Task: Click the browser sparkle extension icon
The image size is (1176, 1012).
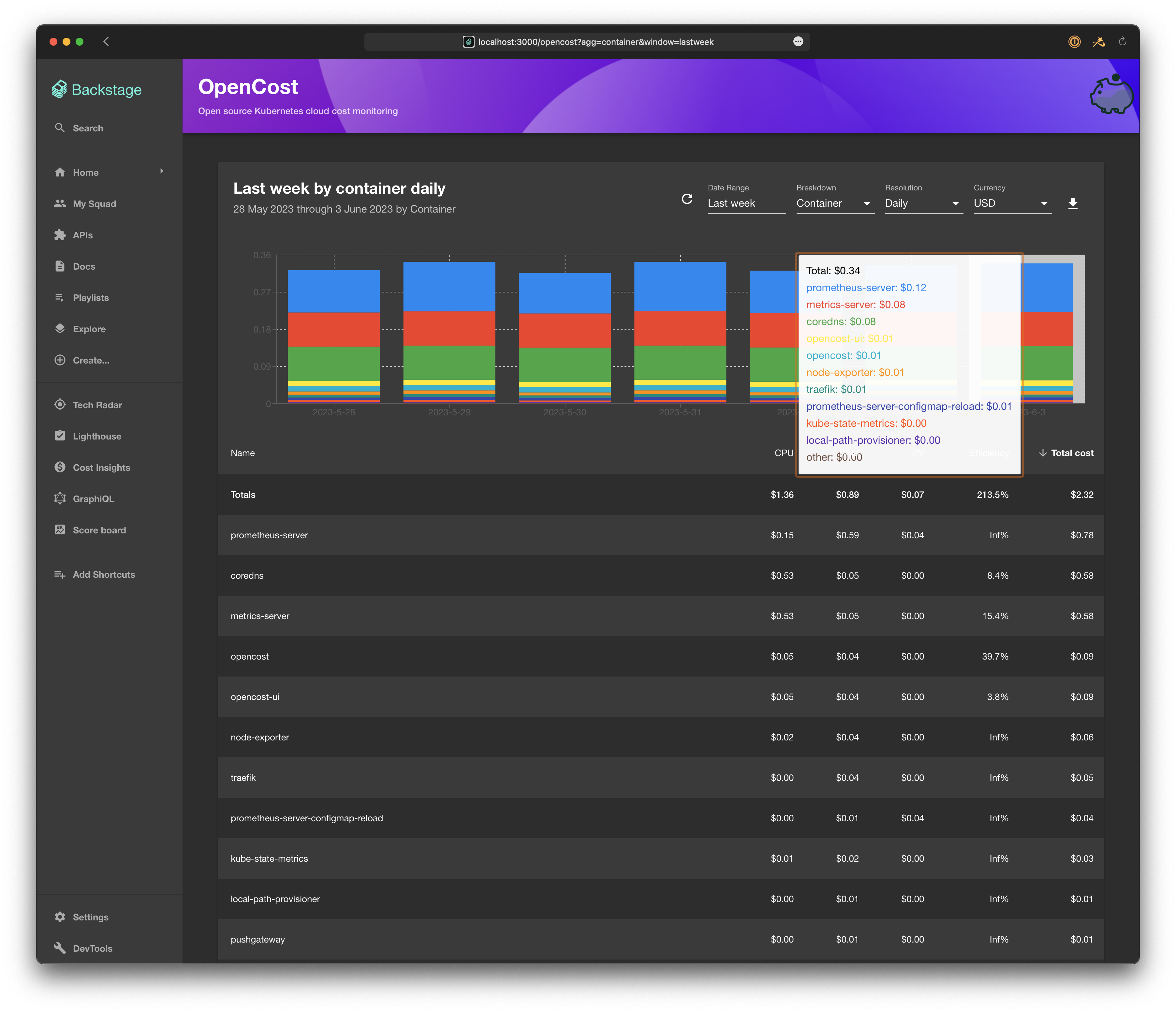Action: (x=1099, y=41)
